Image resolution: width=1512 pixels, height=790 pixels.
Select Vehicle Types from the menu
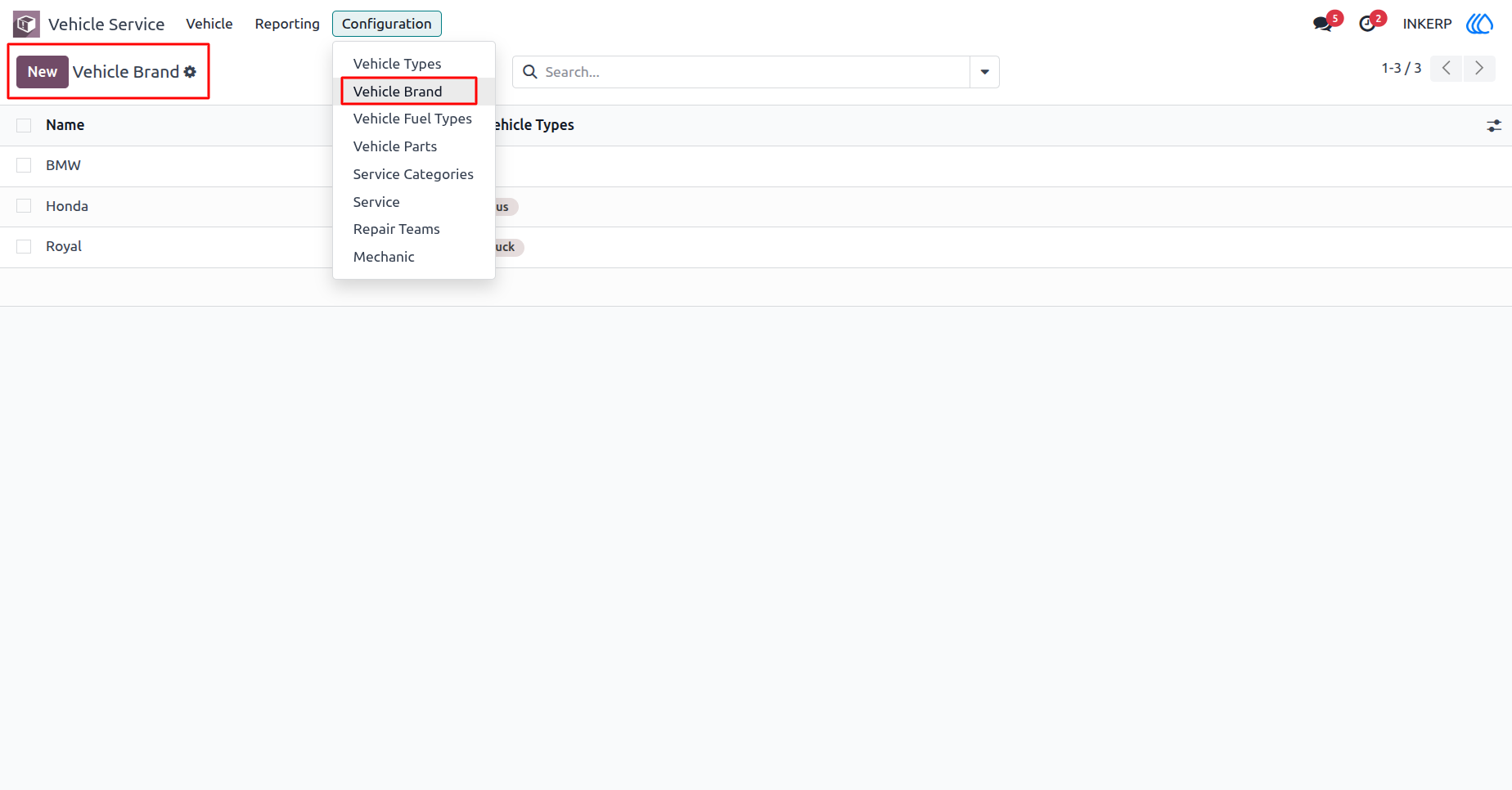click(x=414, y=64)
